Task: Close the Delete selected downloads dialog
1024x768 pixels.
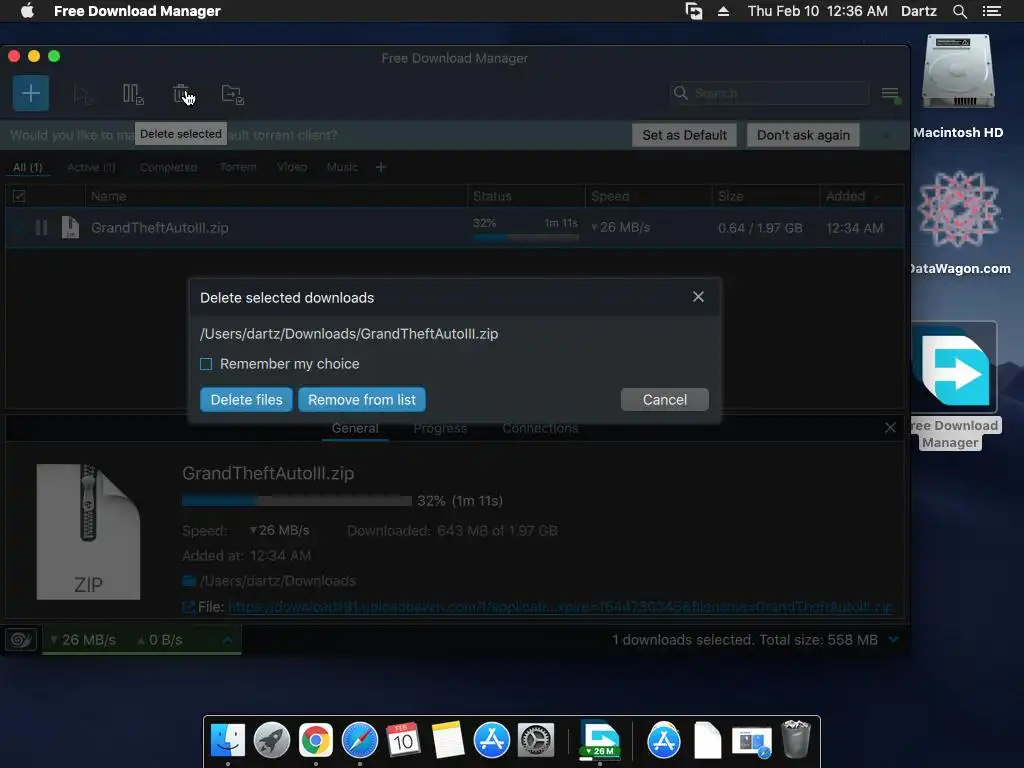Action: tap(698, 297)
